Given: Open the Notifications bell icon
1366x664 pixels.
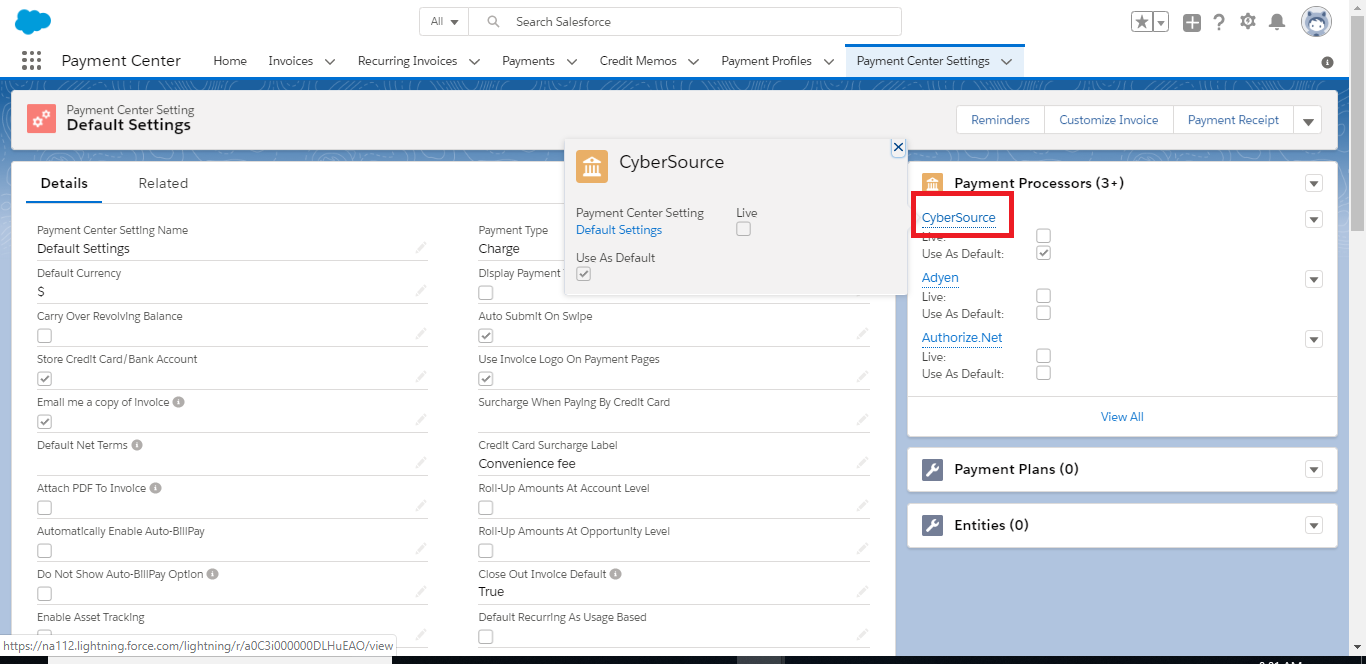Looking at the screenshot, I should click(1277, 22).
